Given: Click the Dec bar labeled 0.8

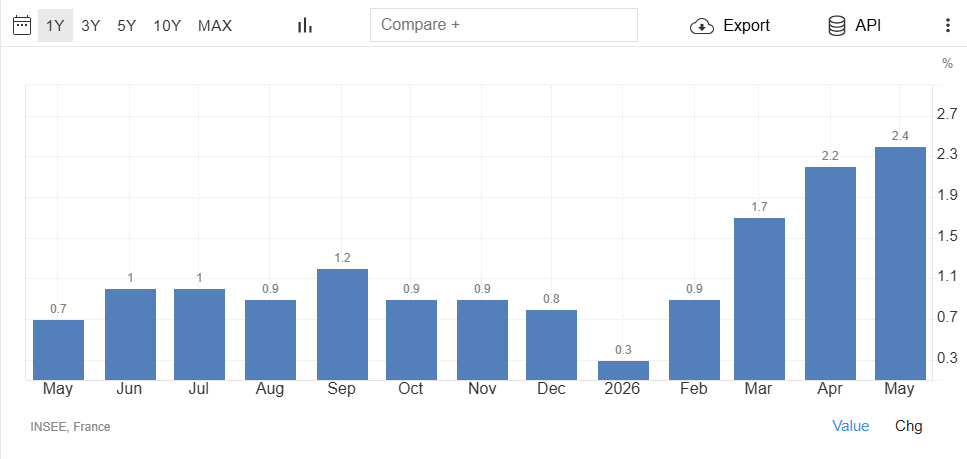Looking at the screenshot, I should pos(551,345).
